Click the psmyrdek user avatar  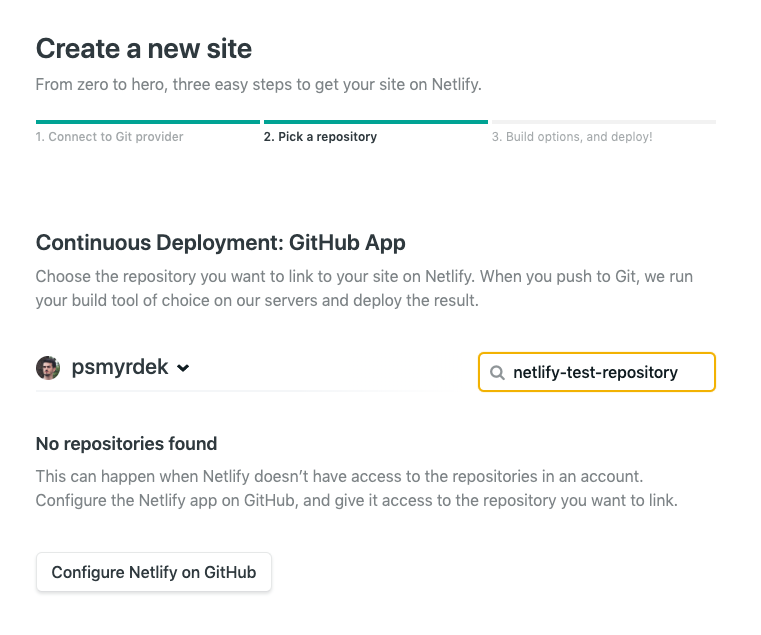(48, 368)
